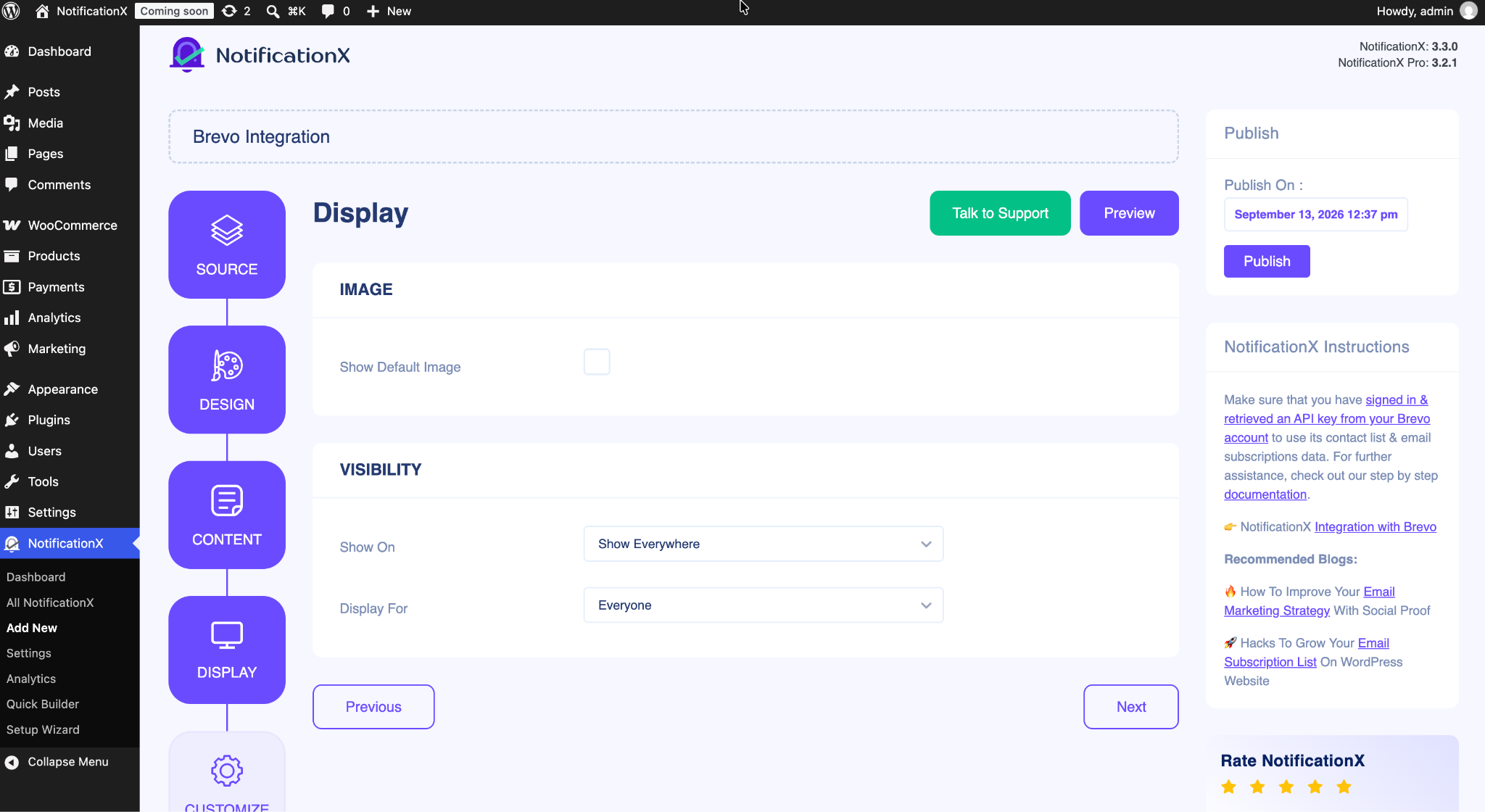Click the fifth rating star
This screenshot has width=1485, height=812.
coord(1344,787)
